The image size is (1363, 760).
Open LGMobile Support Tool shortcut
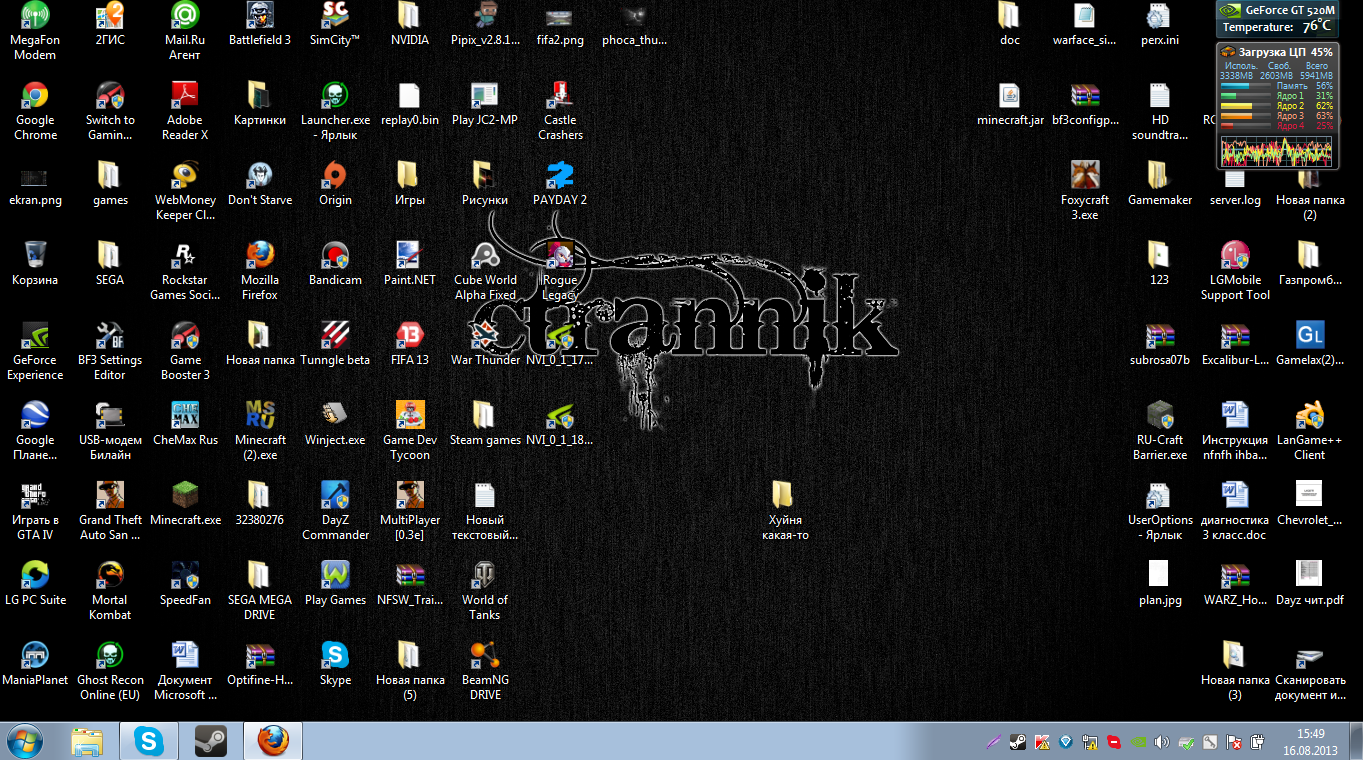1235,271
